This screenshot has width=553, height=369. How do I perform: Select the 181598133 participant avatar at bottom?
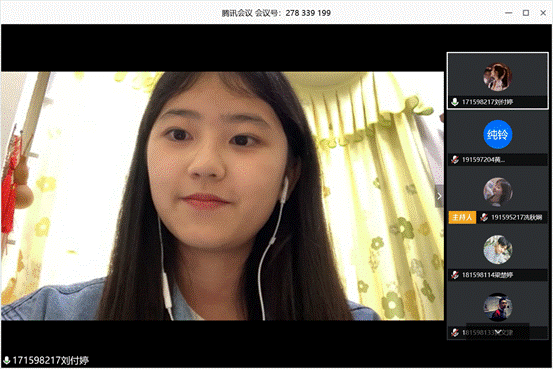(497, 307)
